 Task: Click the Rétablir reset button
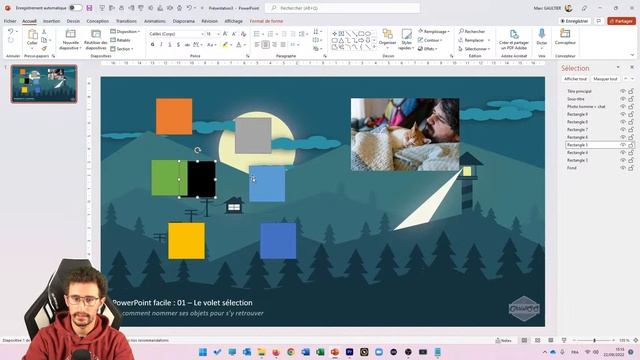tap(120, 40)
